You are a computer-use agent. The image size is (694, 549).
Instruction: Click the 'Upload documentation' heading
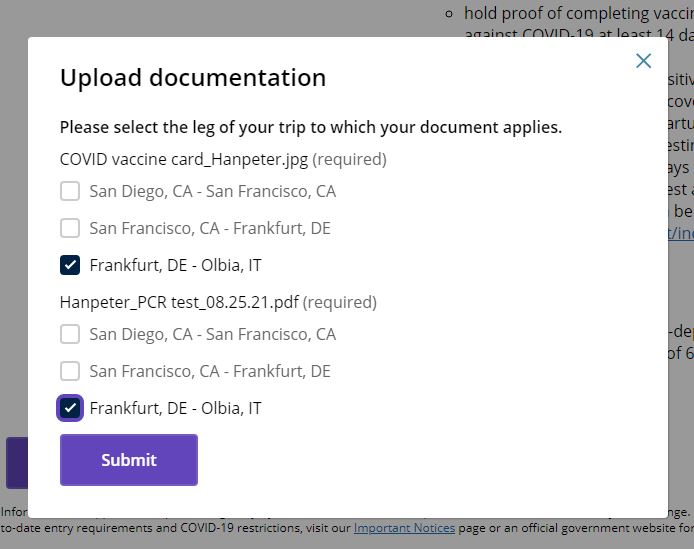pyautogui.click(x=193, y=78)
